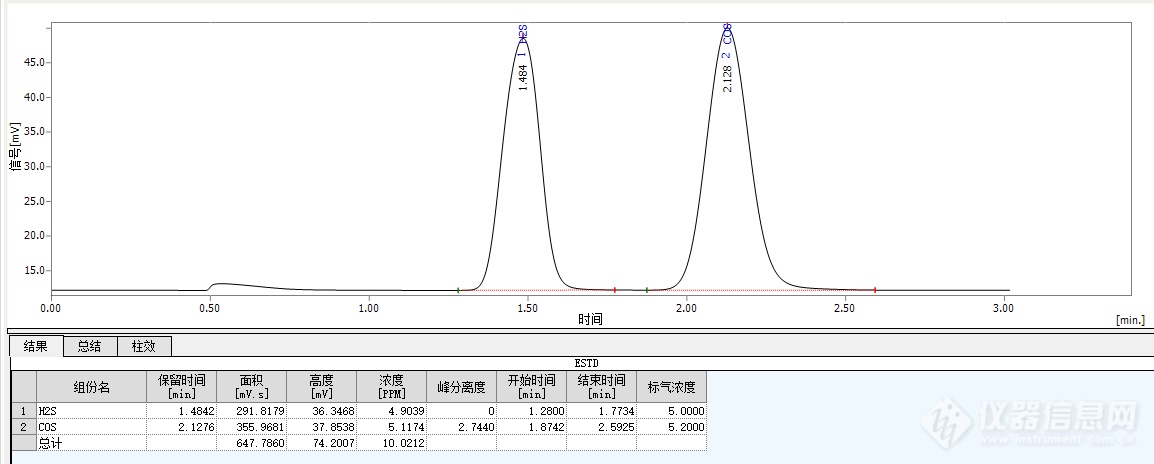1154x464 pixels.
Task: Select standard gas concentration 5.2000
Action: pos(670,426)
